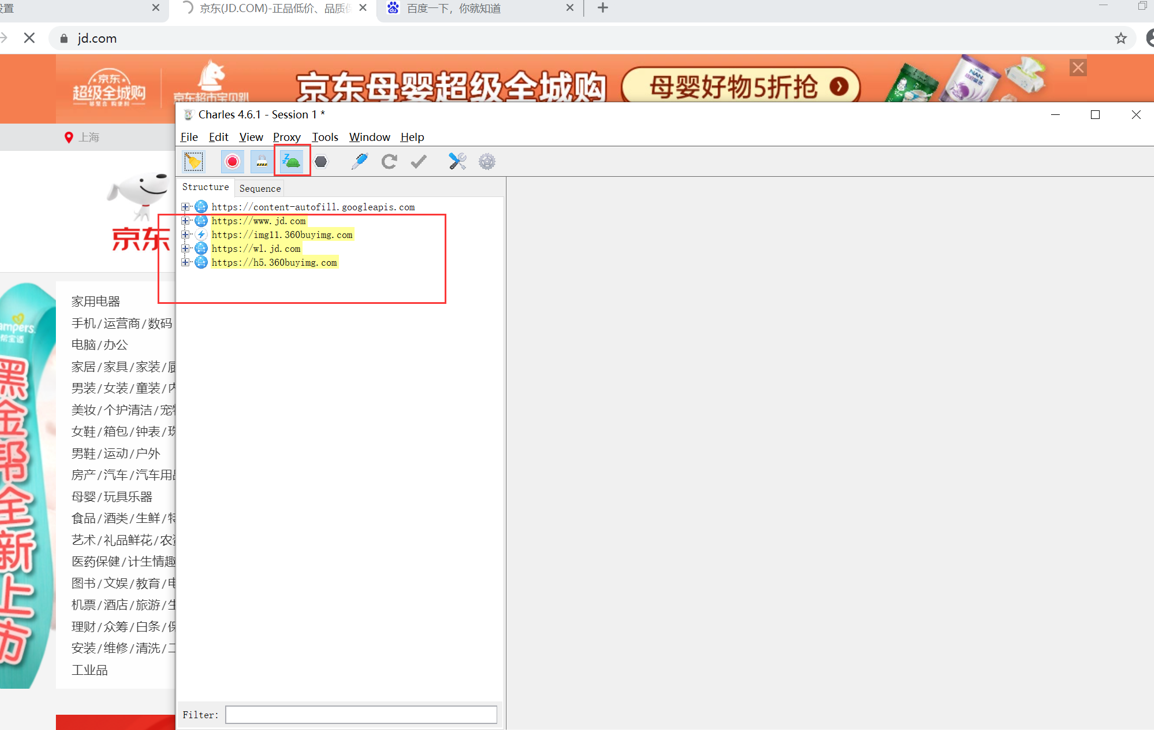
Task: Switch to the Sequence tab
Action: click(x=260, y=188)
